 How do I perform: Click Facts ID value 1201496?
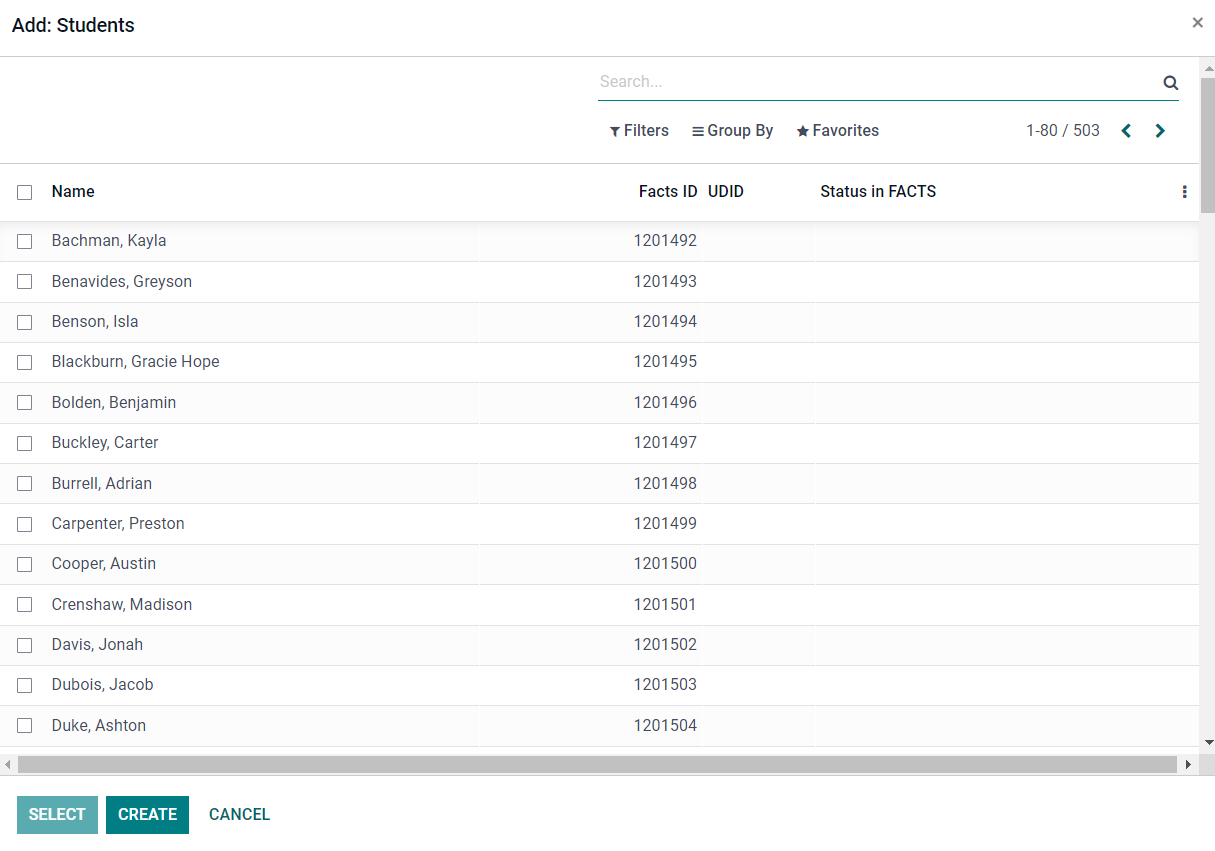[665, 403]
